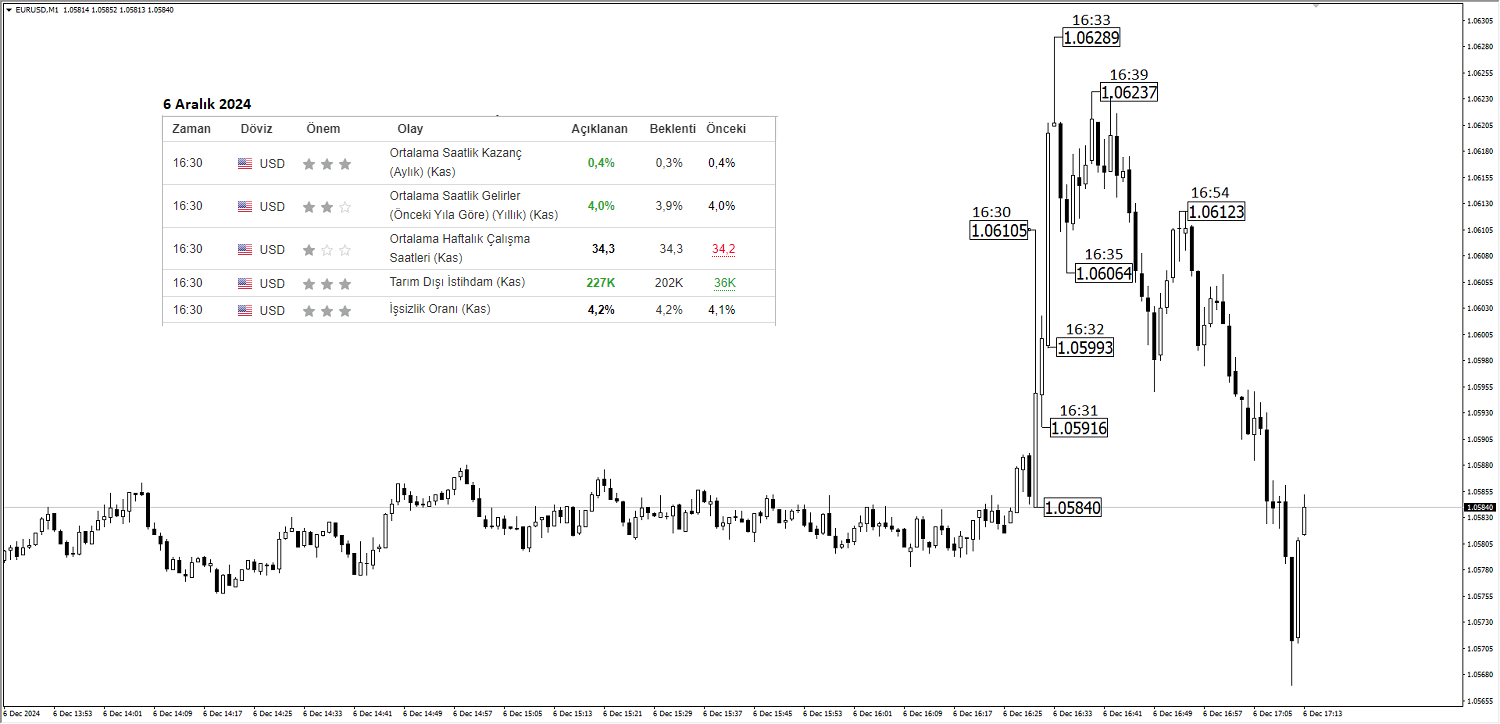Click the Olay column header

[410, 129]
